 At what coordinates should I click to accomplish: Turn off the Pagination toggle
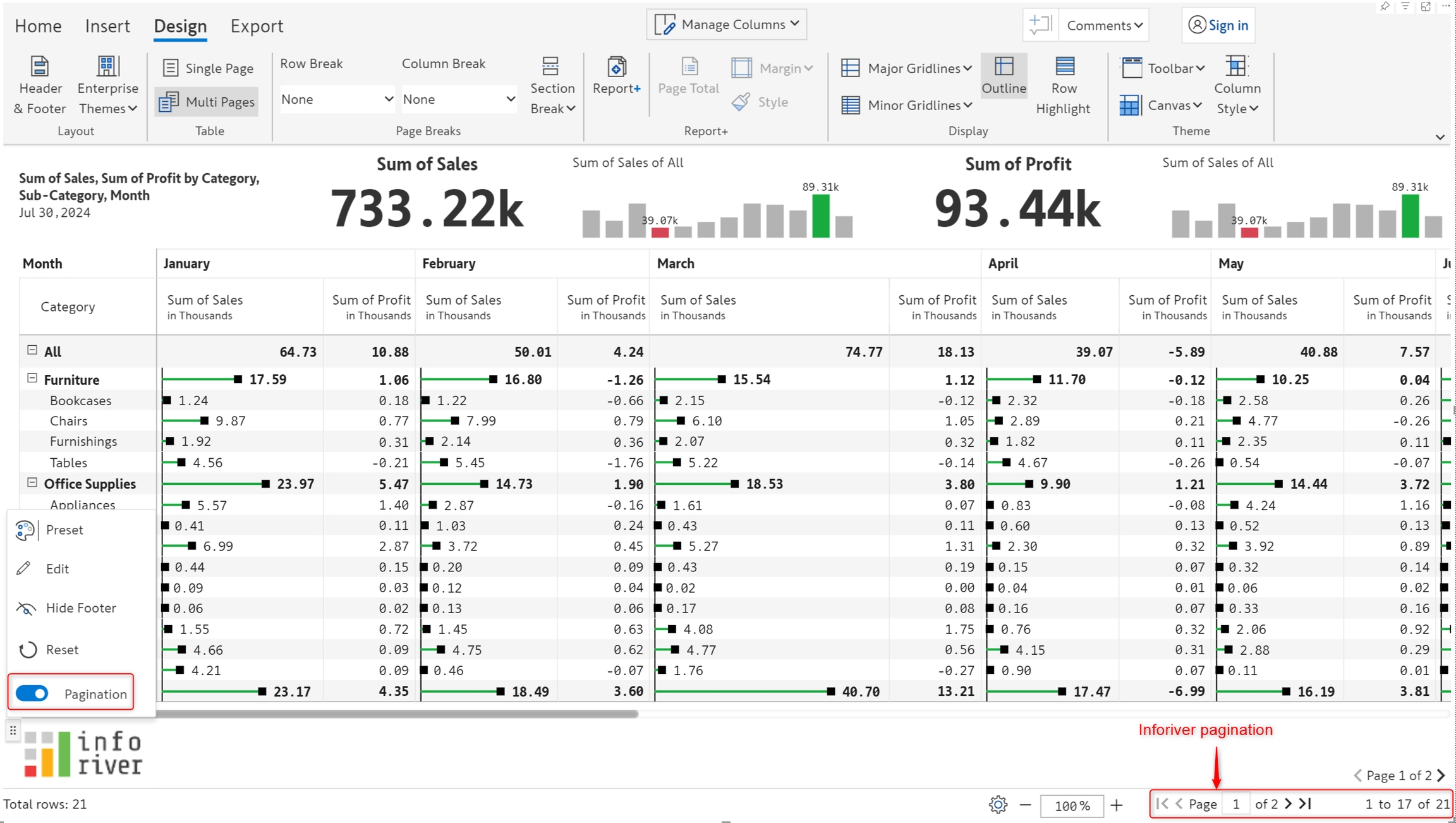click(32, 693)
